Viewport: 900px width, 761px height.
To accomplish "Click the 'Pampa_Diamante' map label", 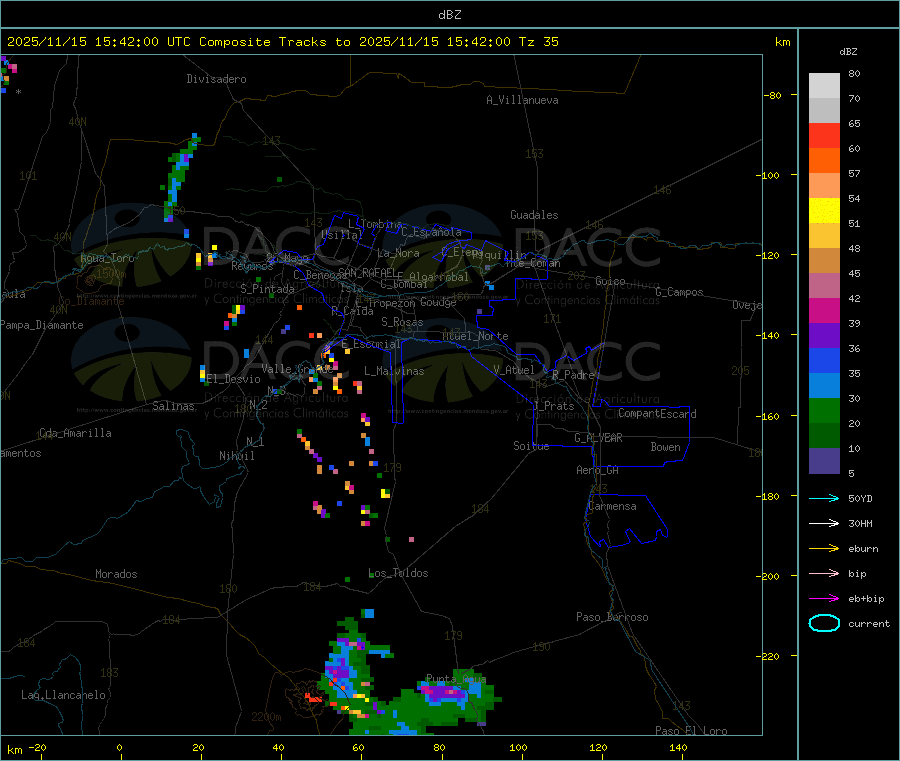I will (41, 325).
